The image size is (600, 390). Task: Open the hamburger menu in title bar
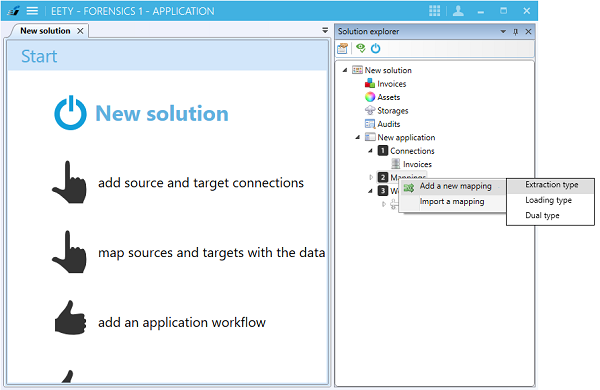[32, 11]
